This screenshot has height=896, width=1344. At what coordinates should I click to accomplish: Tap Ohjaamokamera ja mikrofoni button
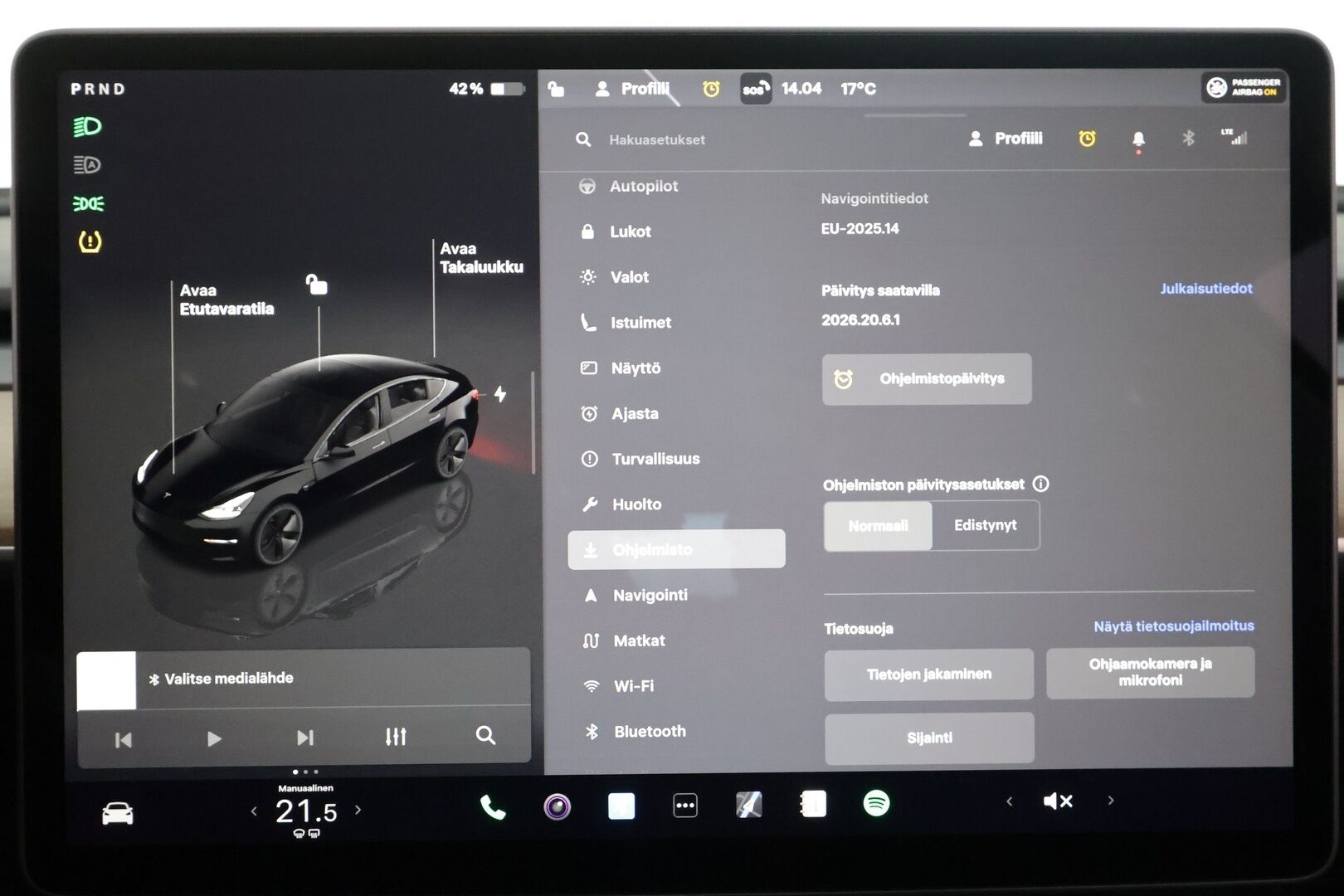[1151, 672]
